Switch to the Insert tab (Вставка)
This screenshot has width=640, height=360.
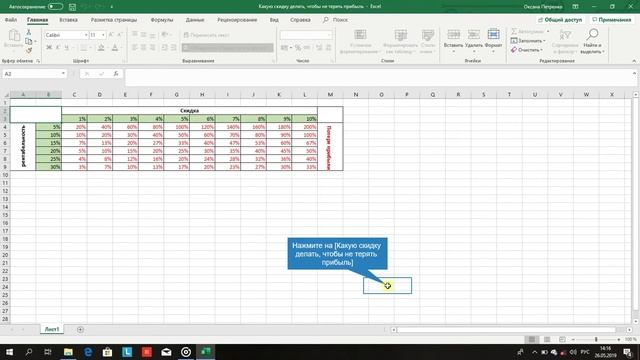(x=68, y=20)
